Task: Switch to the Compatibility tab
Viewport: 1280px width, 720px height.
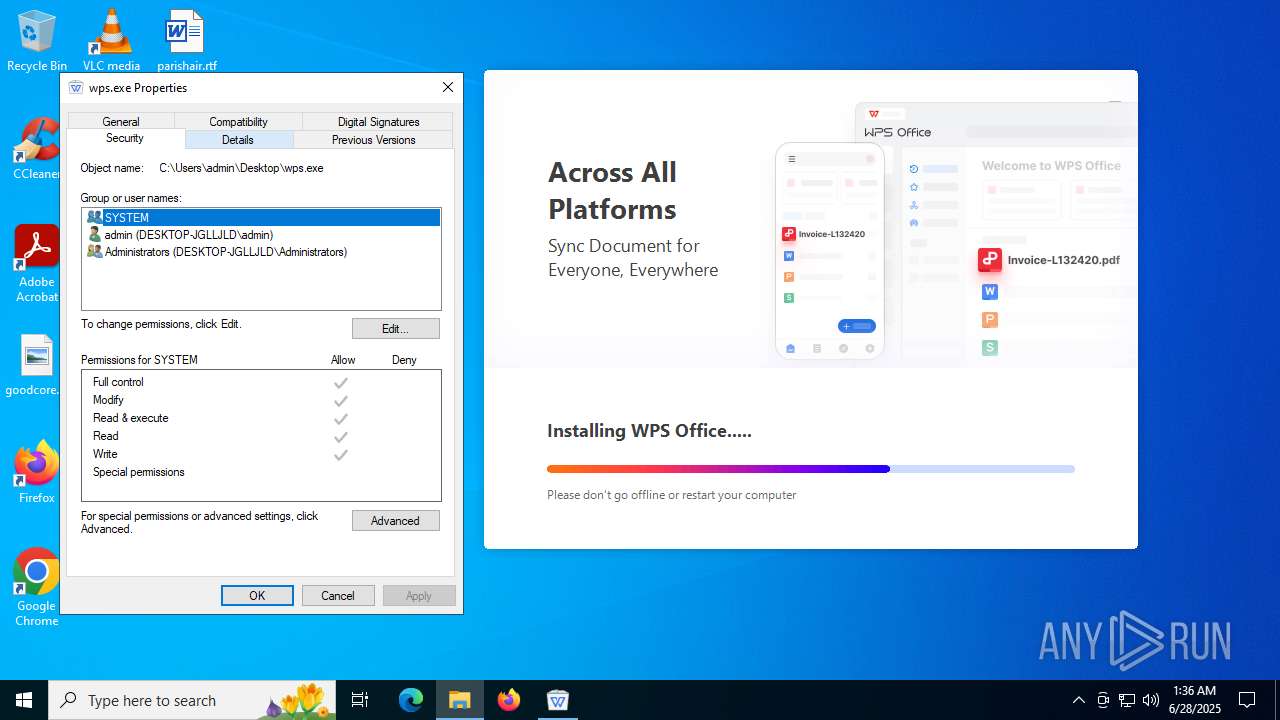Action: [238, 122]
